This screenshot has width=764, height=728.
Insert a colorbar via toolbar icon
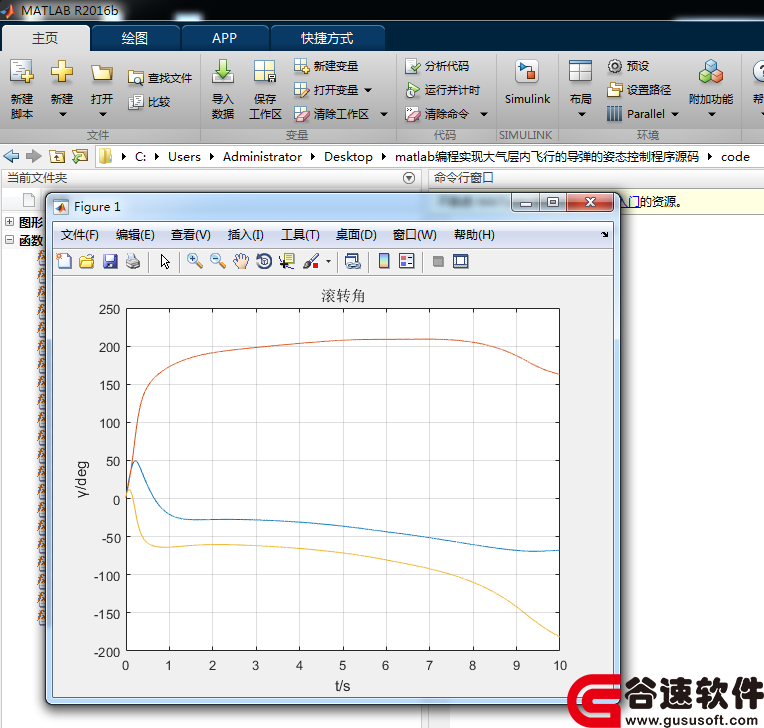[x=384, y=261]
